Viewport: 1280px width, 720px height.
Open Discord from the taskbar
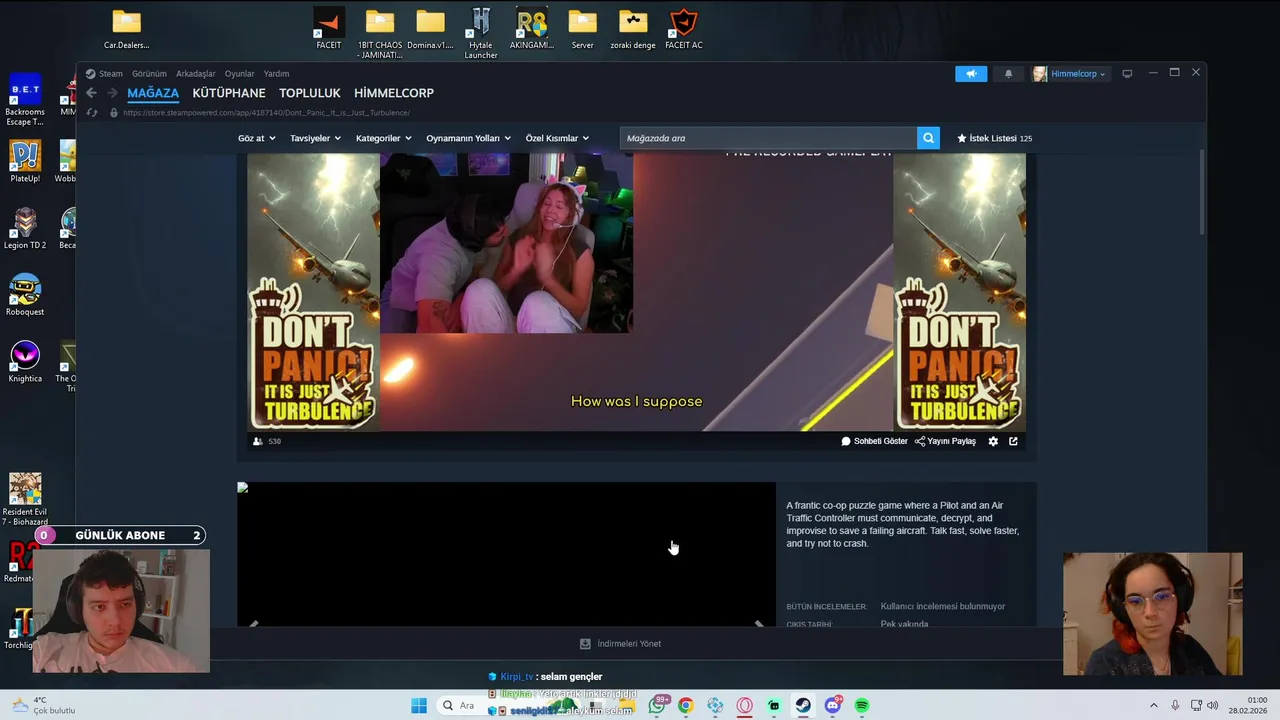tap(832, 706)
